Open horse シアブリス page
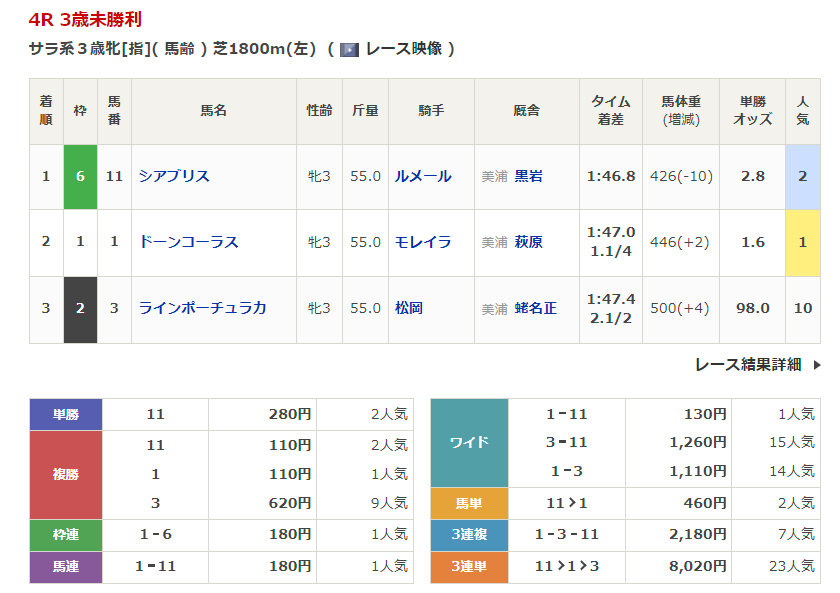Image resolution: width=840 pixels, height=593 pixels. (174, 176)
